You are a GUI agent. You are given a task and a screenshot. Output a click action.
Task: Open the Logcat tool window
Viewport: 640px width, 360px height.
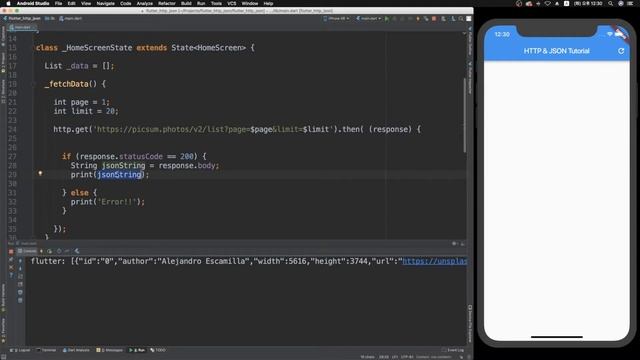point(20,350)
